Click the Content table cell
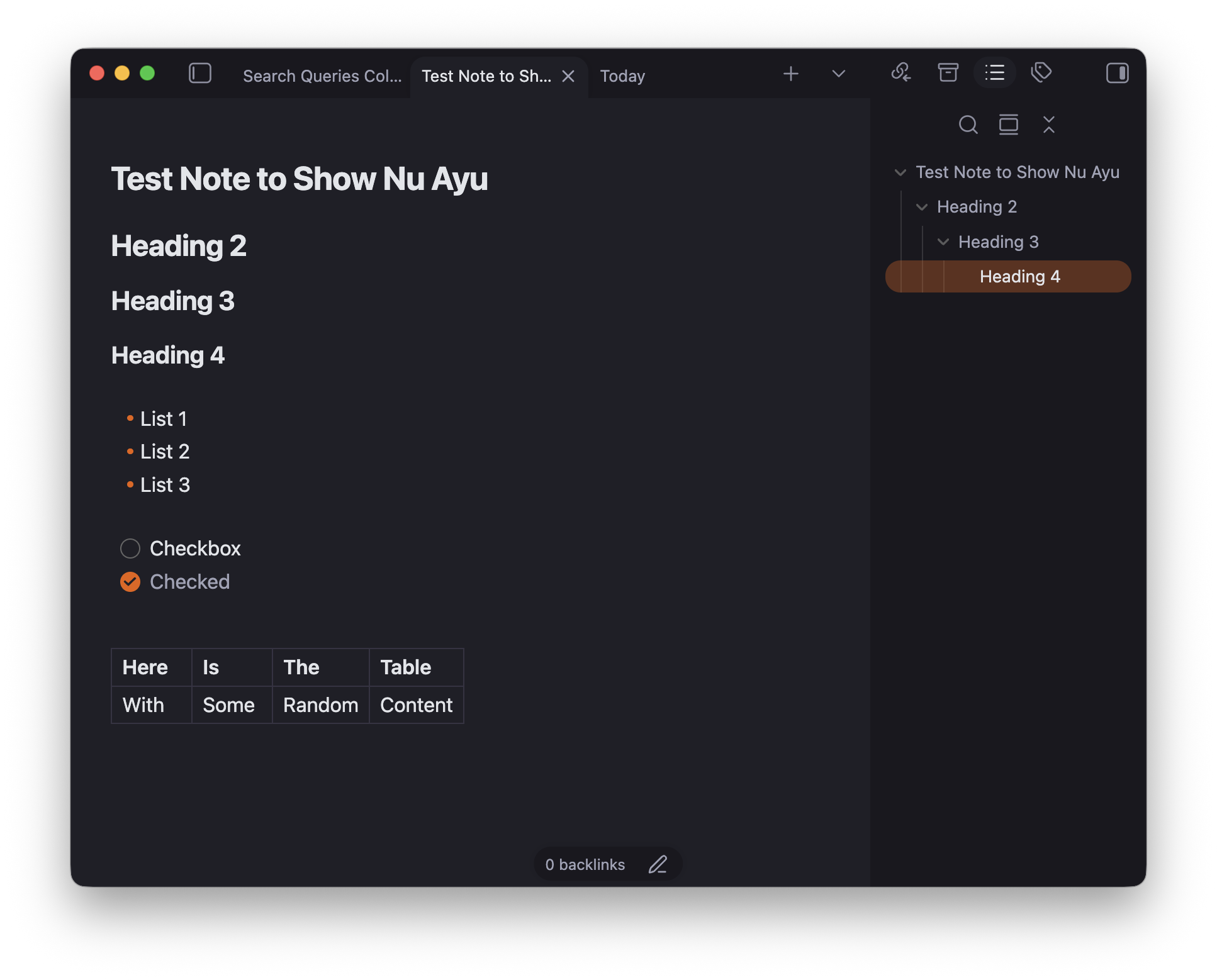Viewport: 1217px width, 980px height. 417,705
